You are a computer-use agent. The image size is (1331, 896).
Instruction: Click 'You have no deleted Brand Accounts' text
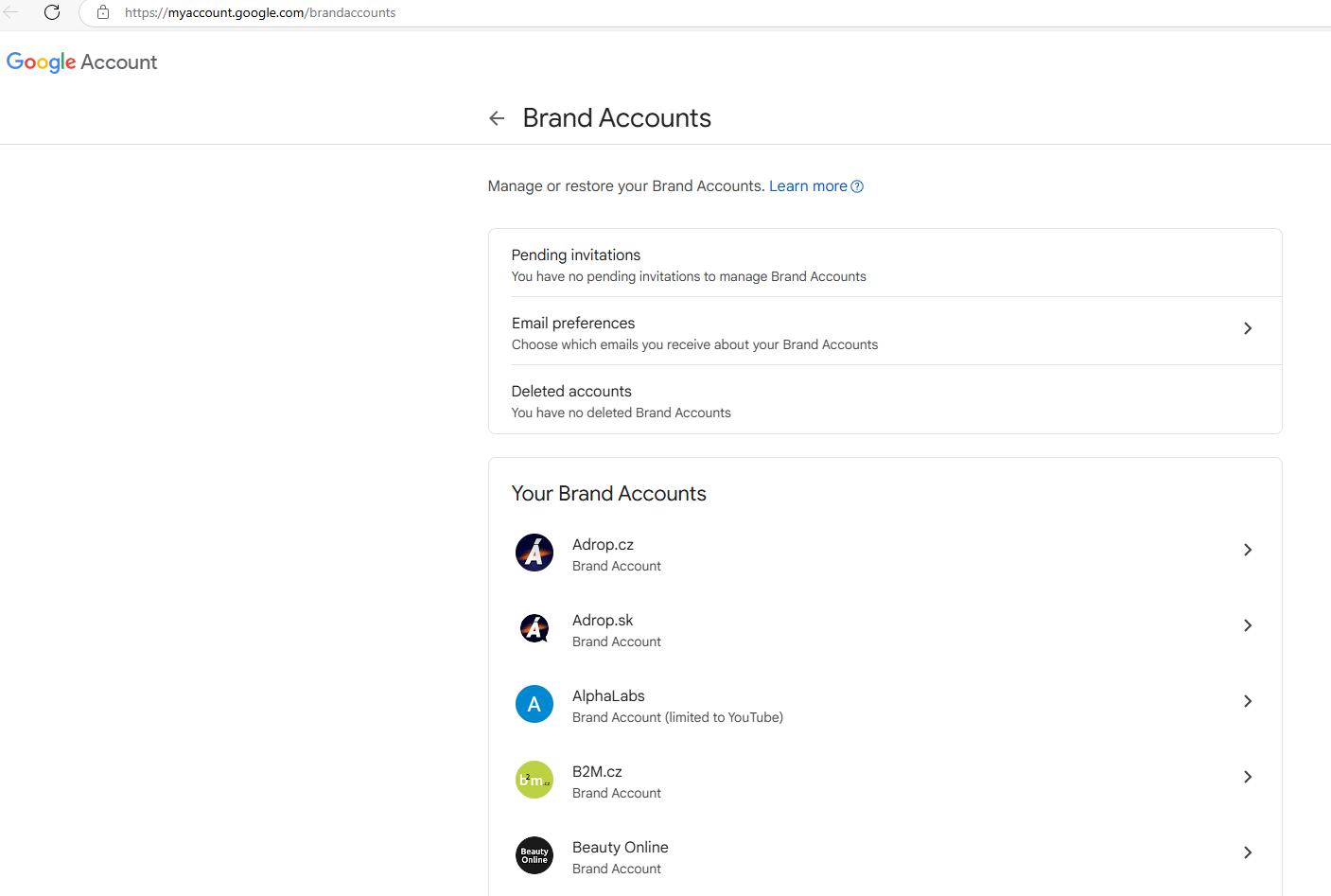coord(621,413)
